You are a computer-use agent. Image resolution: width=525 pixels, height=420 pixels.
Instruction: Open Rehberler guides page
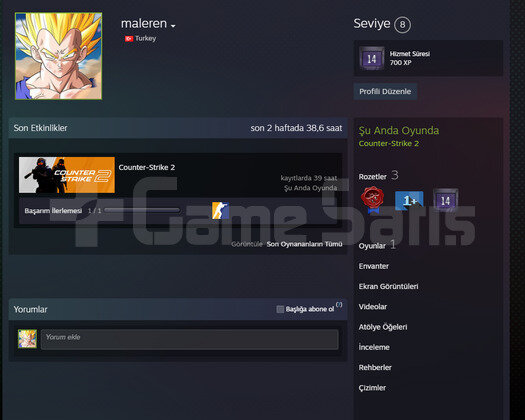click(375, 367)
